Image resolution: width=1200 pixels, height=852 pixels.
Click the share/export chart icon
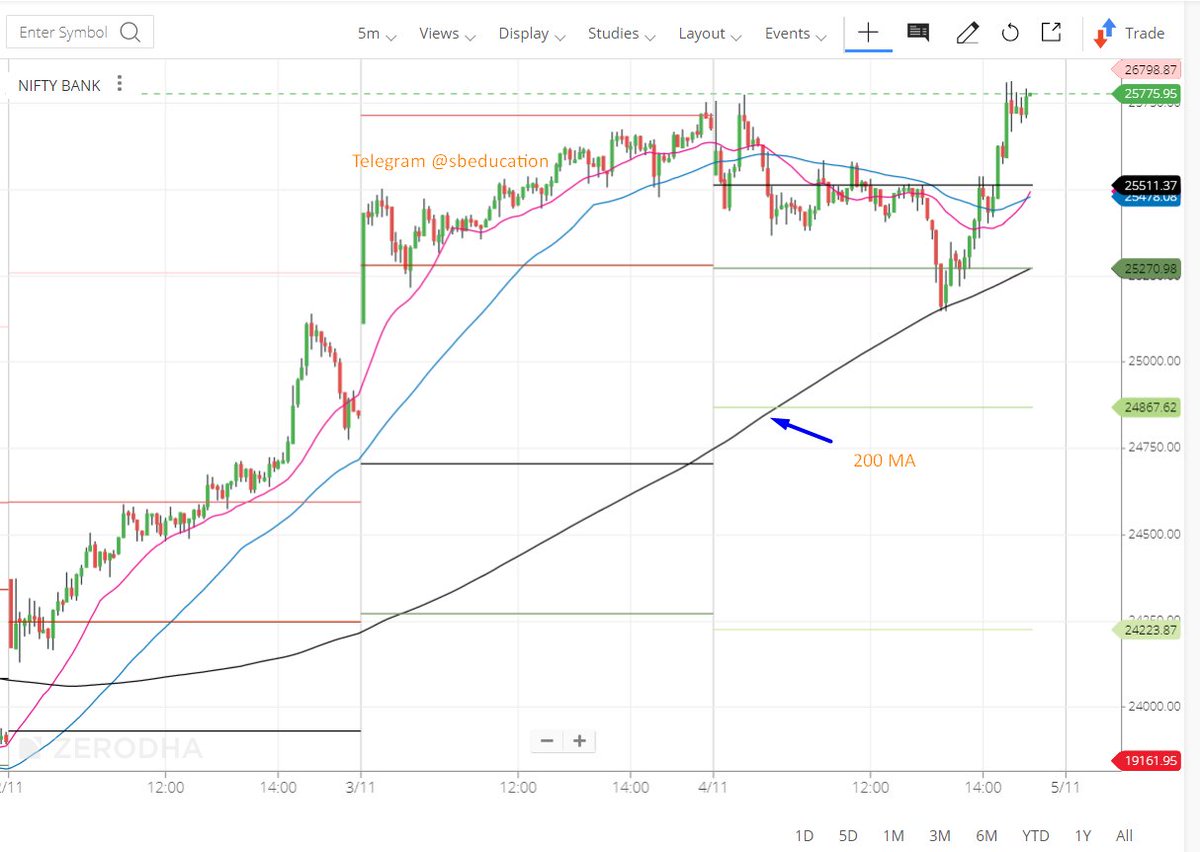1051,32
